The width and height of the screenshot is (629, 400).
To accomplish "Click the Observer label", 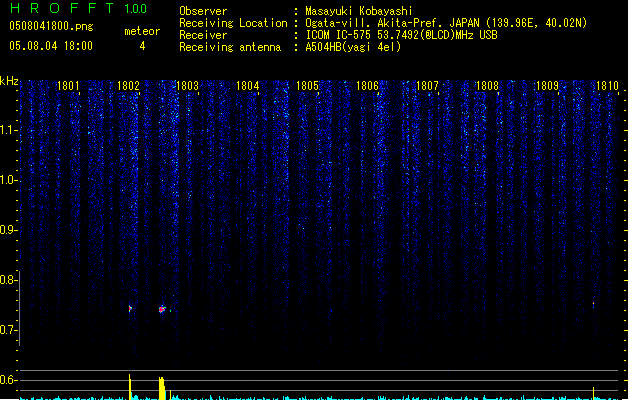I will pyautogui.click(x=203, y=11).
